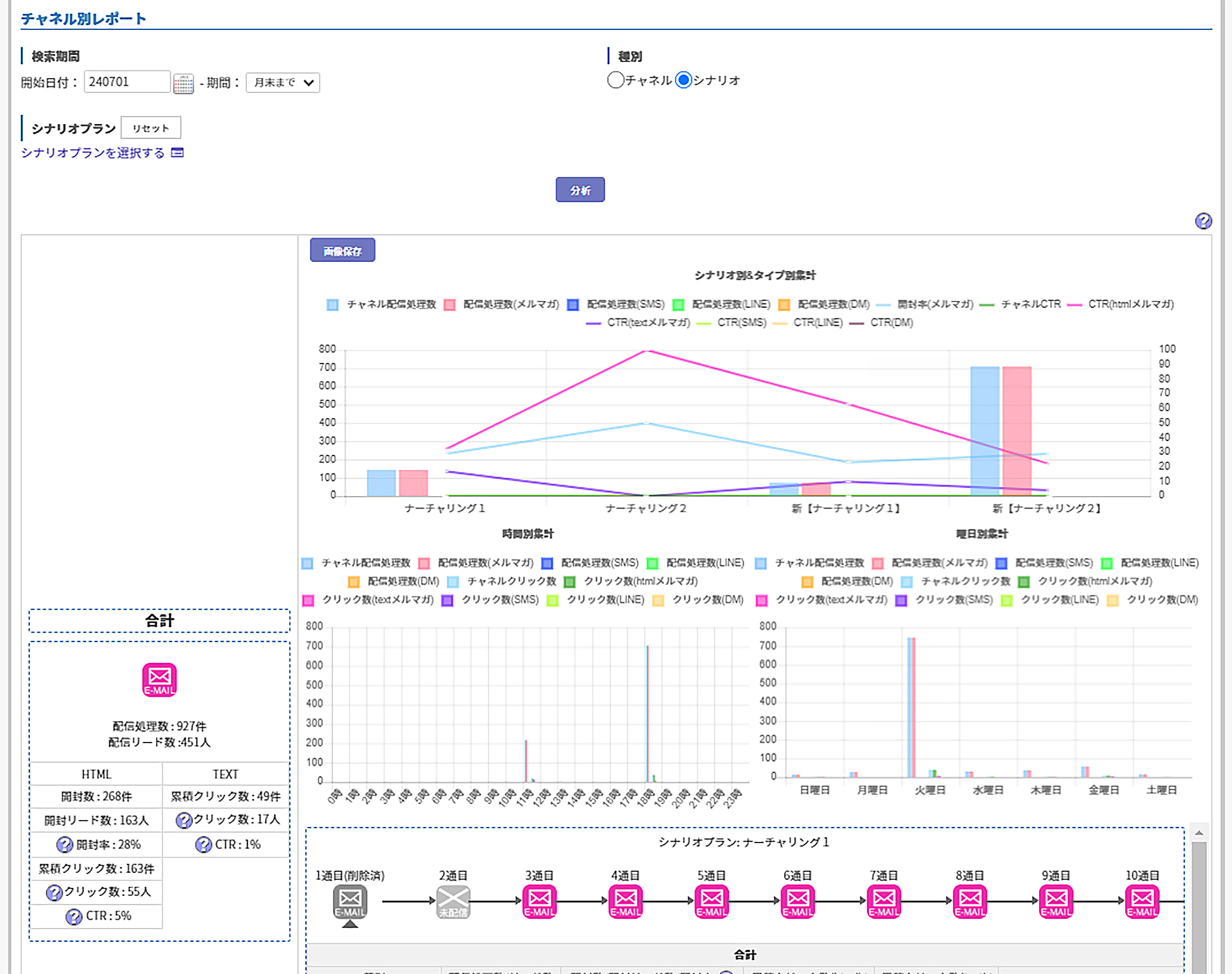Screen dimensions: 1232x974
Task: Click the 1通目 deleted email step icon
Action: (350, 901)
